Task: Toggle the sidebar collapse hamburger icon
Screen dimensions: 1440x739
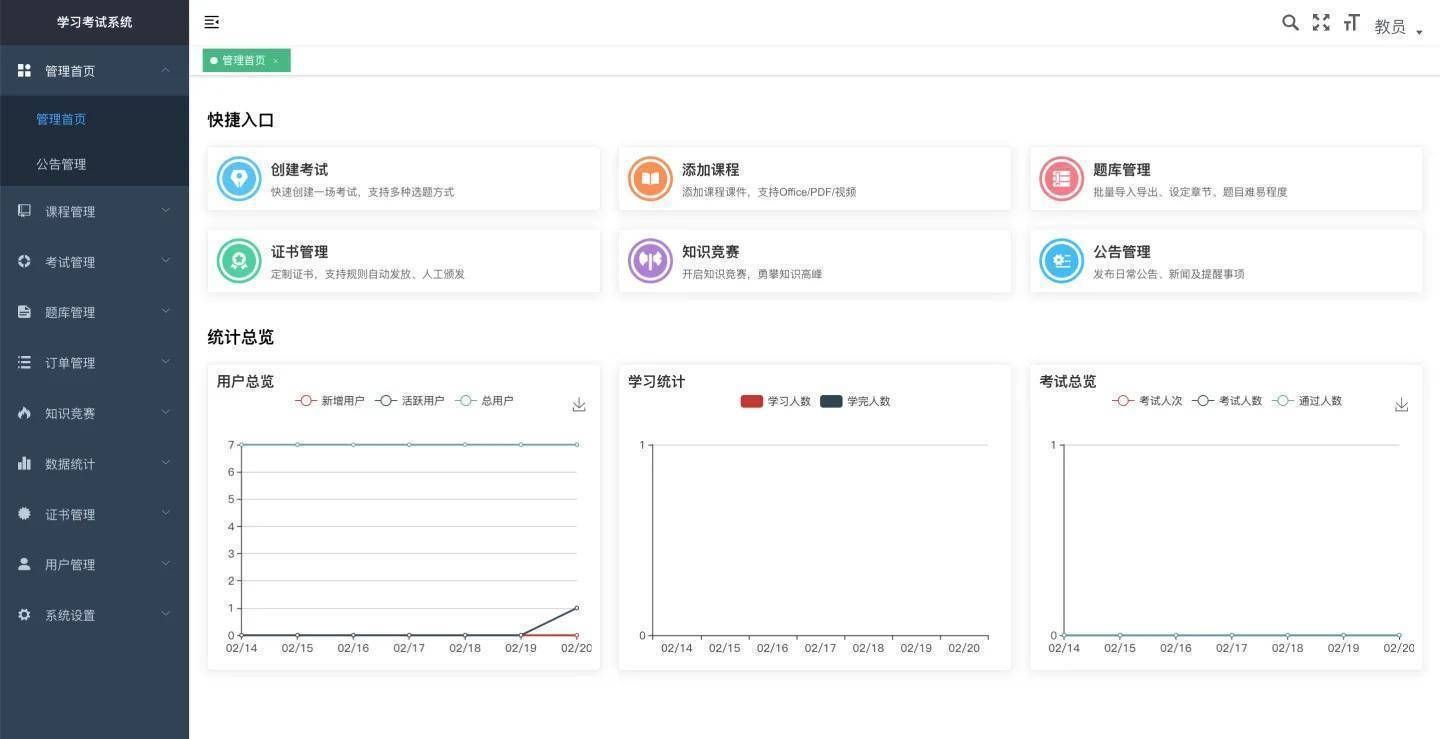Action: point(212,22)
